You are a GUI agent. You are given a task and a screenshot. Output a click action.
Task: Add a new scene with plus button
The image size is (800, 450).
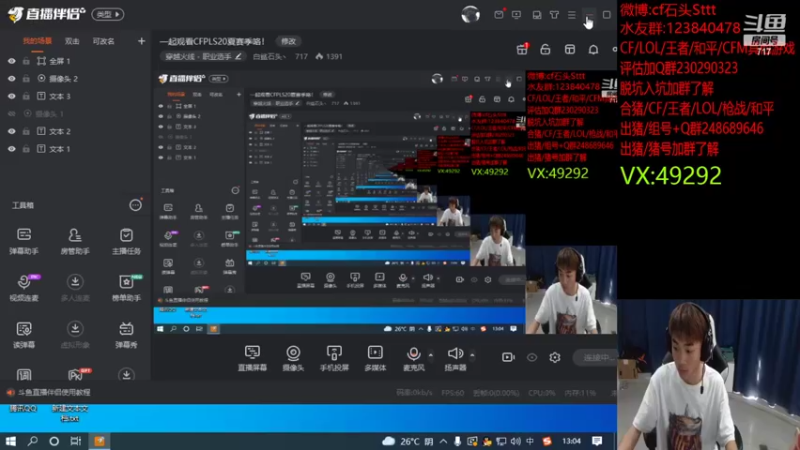point(141,41)
